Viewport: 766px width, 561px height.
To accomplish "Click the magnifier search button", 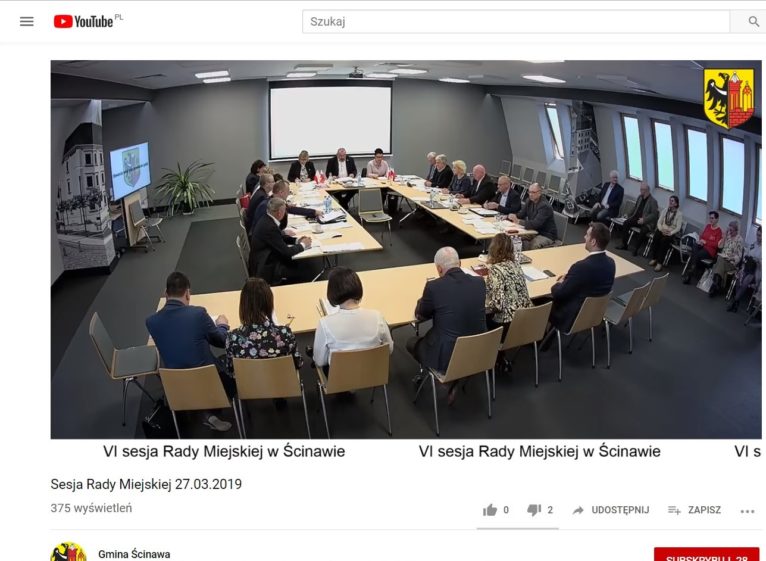I will pyautogui.click(x=753, y=22).
